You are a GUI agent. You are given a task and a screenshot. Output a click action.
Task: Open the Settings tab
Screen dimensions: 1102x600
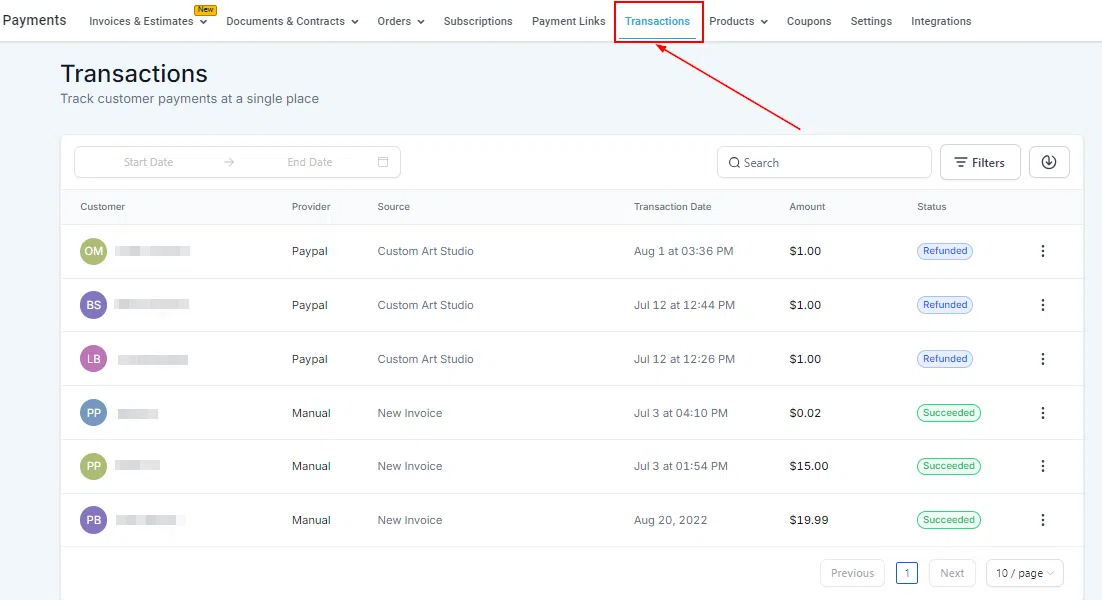[x=871, y=21]
